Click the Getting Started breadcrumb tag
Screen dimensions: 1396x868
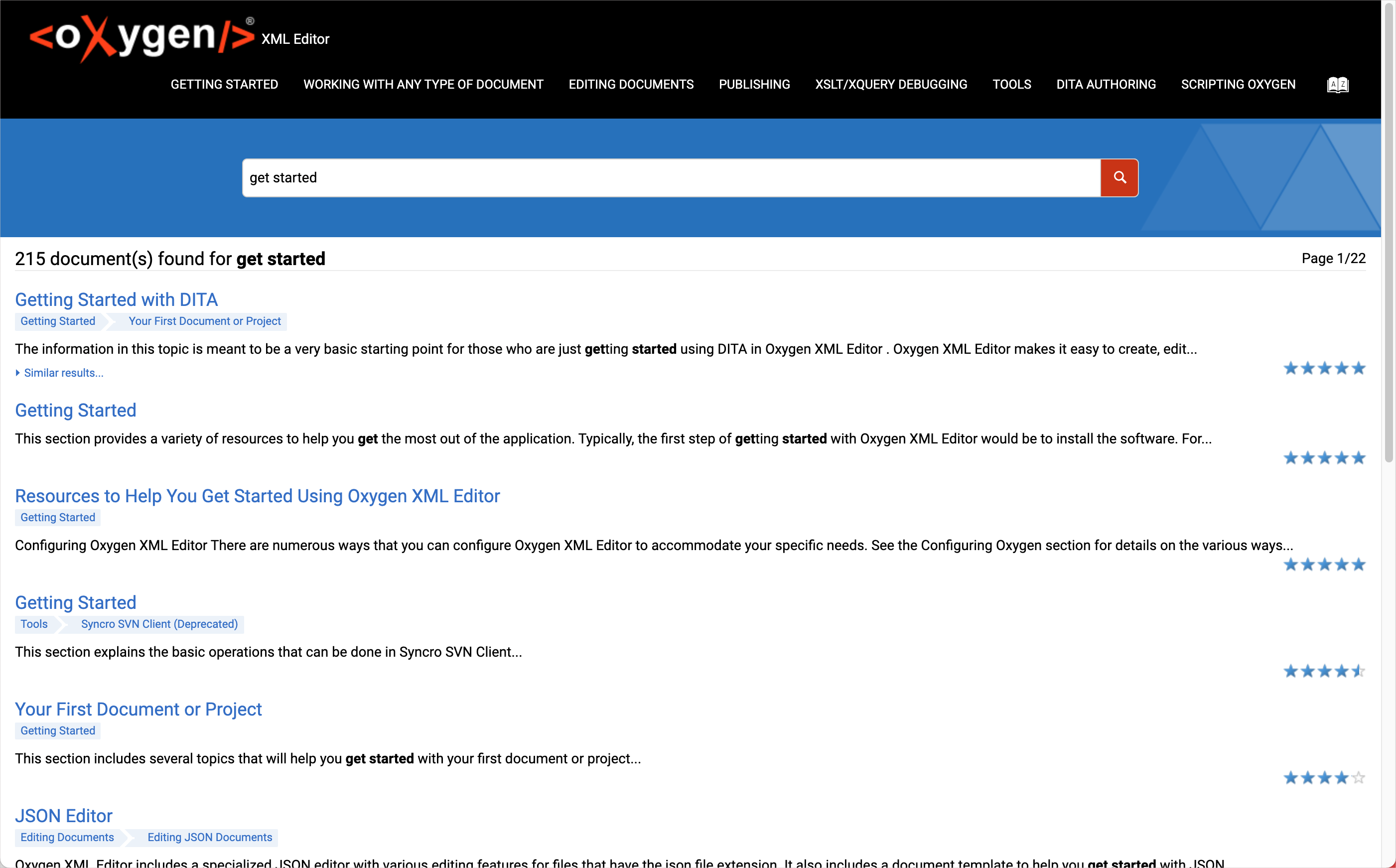(x=58, y=321)
